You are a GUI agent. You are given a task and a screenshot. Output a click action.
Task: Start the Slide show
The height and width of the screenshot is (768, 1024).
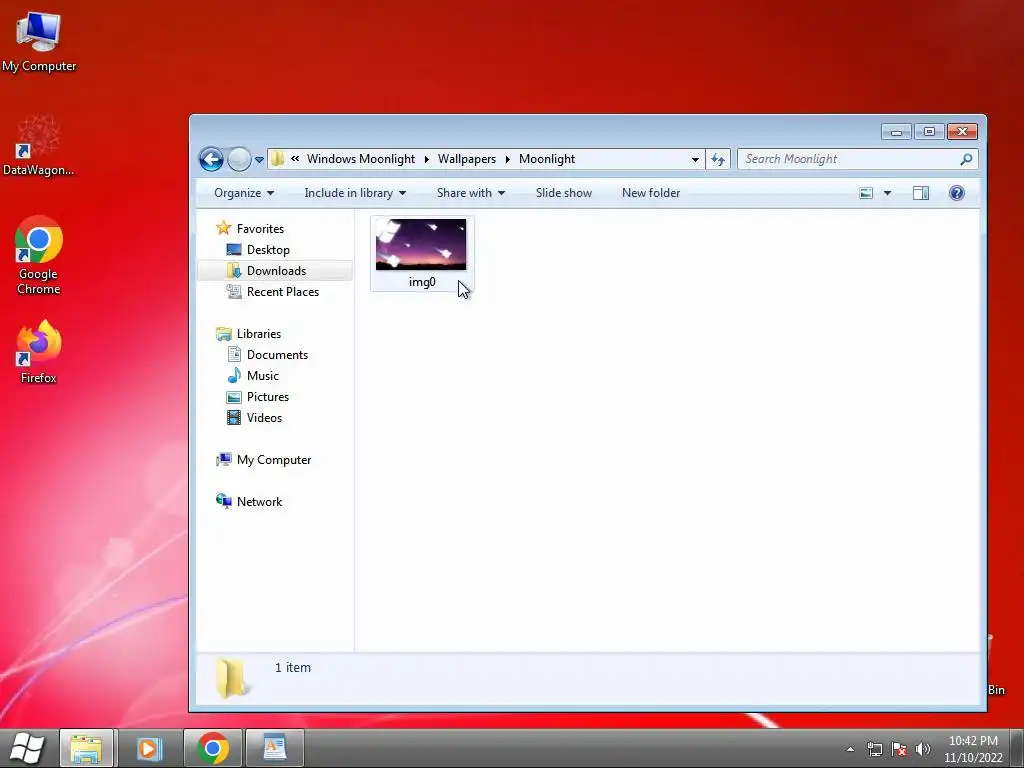pos(564,193)
